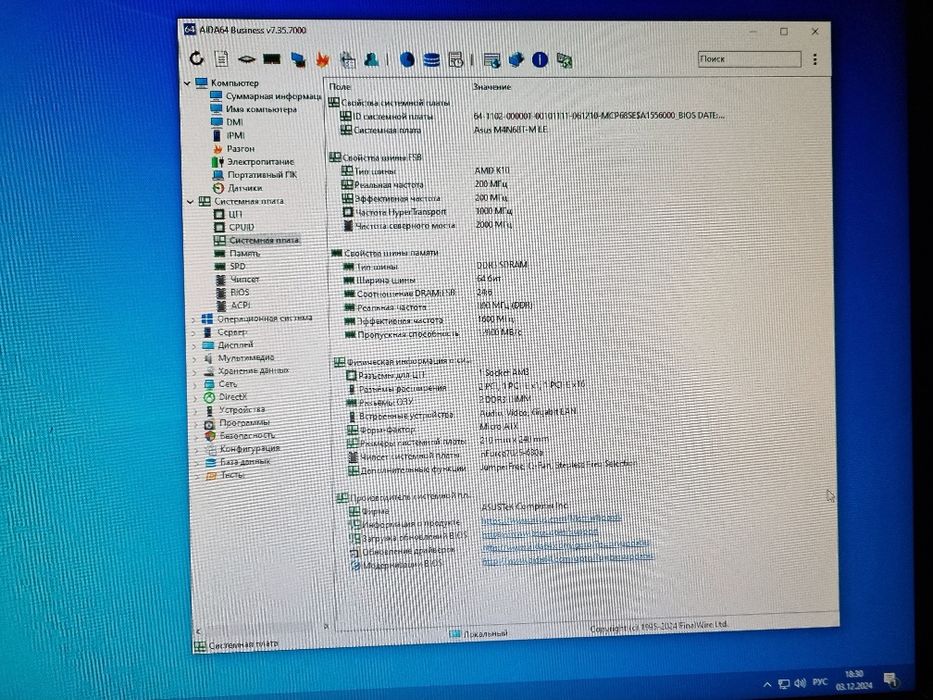Open the Модернизации BIOS link

point(568,558)
